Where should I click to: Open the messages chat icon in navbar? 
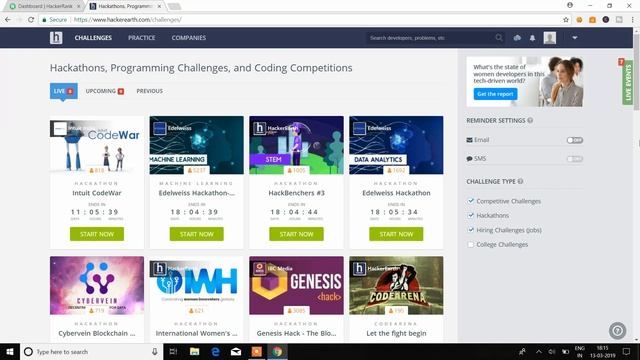(x=517, y=38)
